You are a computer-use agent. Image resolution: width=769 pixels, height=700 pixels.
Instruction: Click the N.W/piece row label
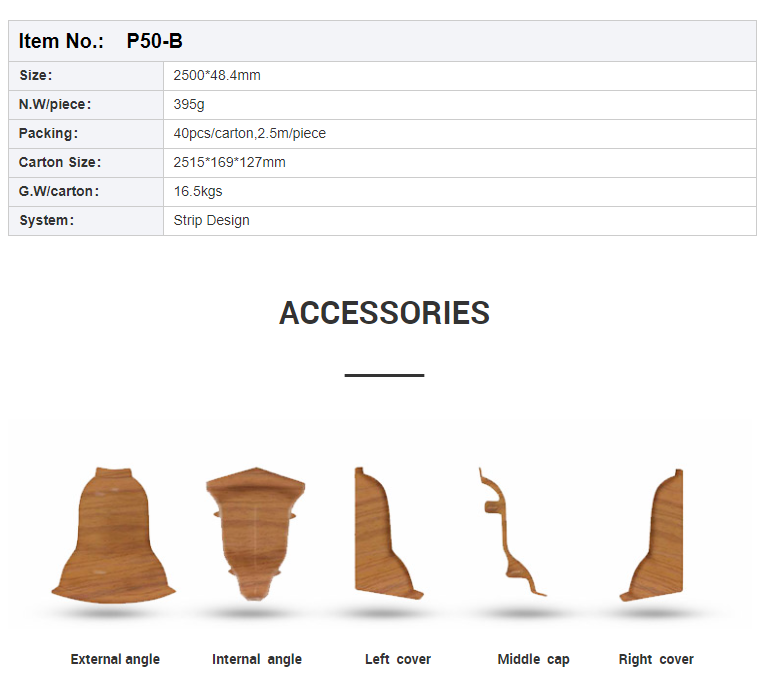pos(55,105)
